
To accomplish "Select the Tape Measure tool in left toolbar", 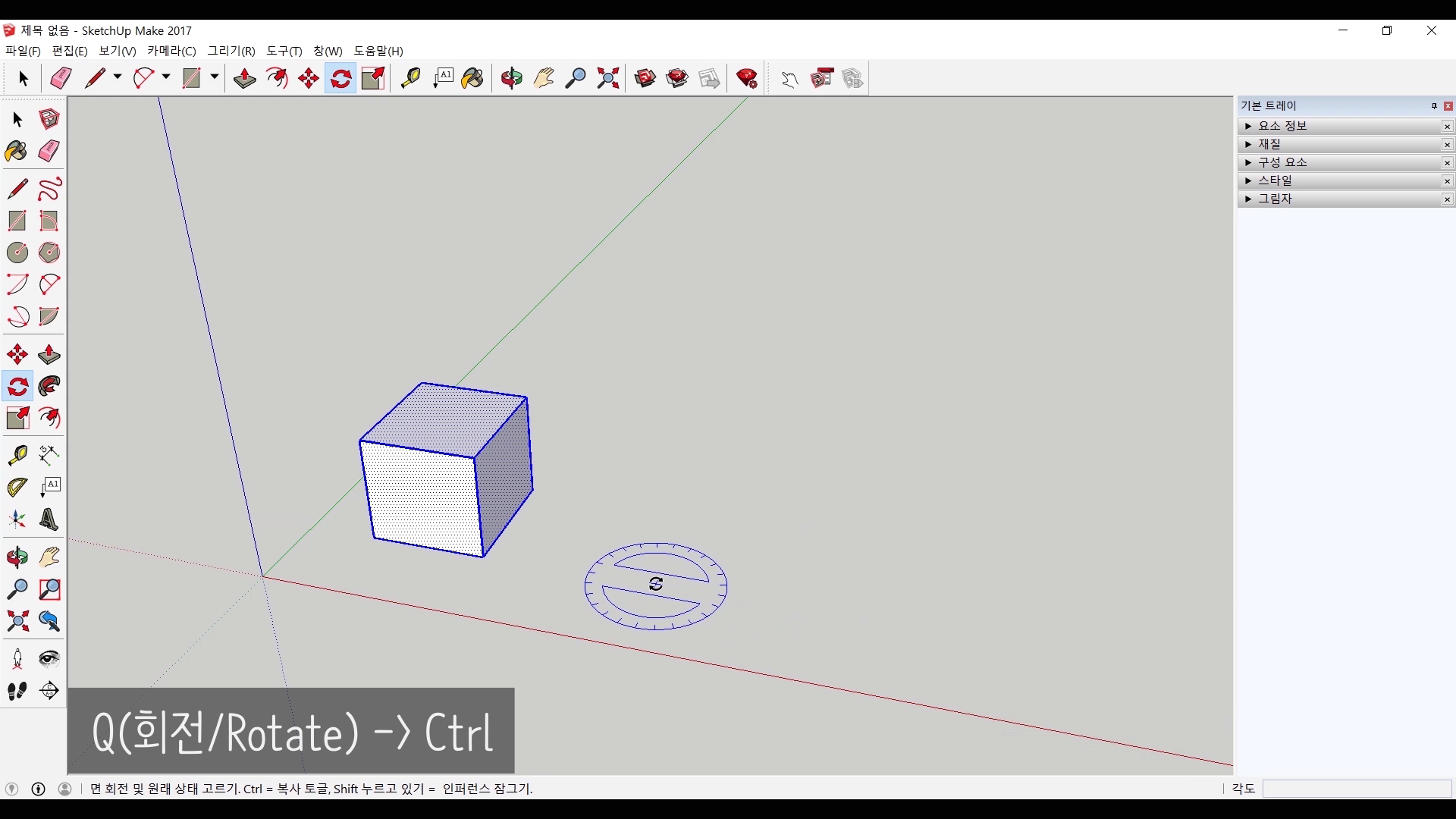I will click(x=17, y=454).
